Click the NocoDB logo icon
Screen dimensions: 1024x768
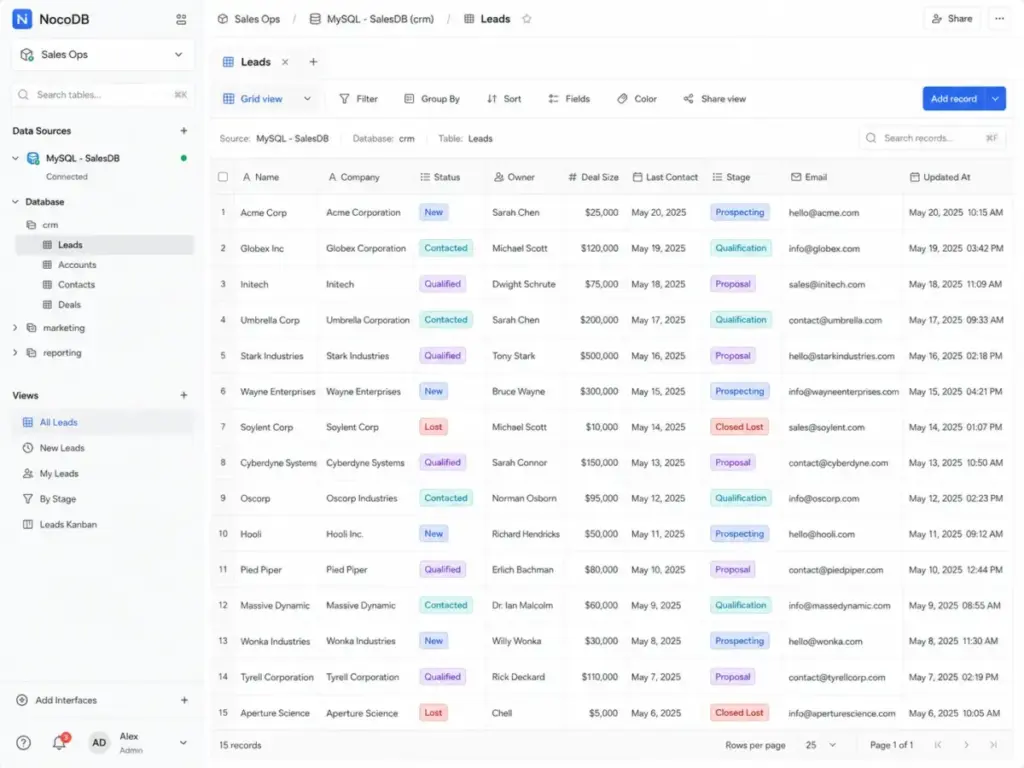point(22,19)
